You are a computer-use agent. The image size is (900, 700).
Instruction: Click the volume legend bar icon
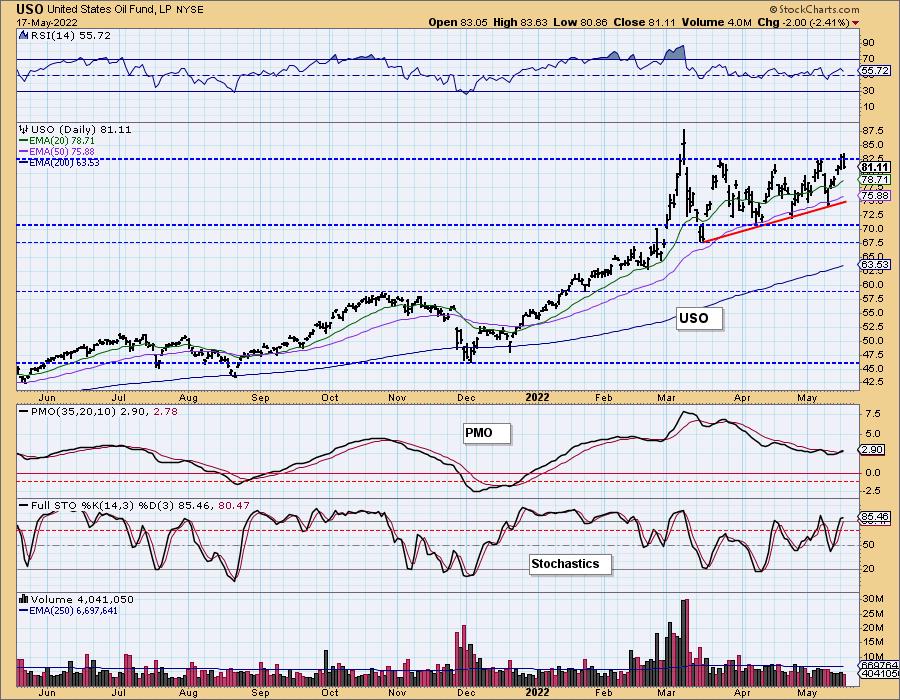23,599
